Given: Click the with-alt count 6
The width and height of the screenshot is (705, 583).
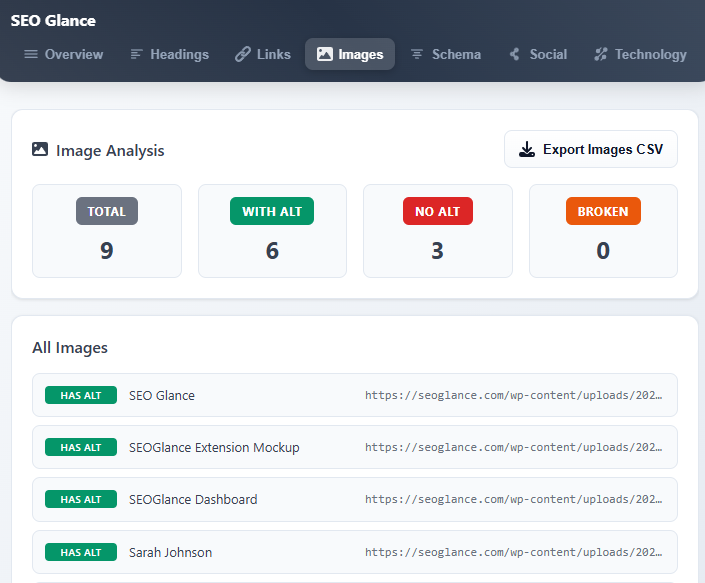Looking at the screenshot, I should coord(272,251).
